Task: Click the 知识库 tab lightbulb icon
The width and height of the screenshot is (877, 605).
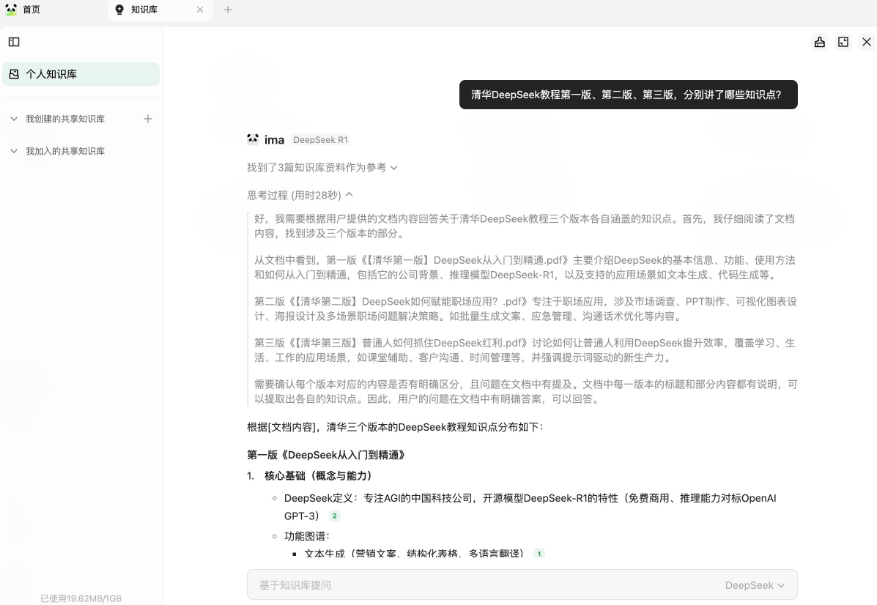Action: 119,10
